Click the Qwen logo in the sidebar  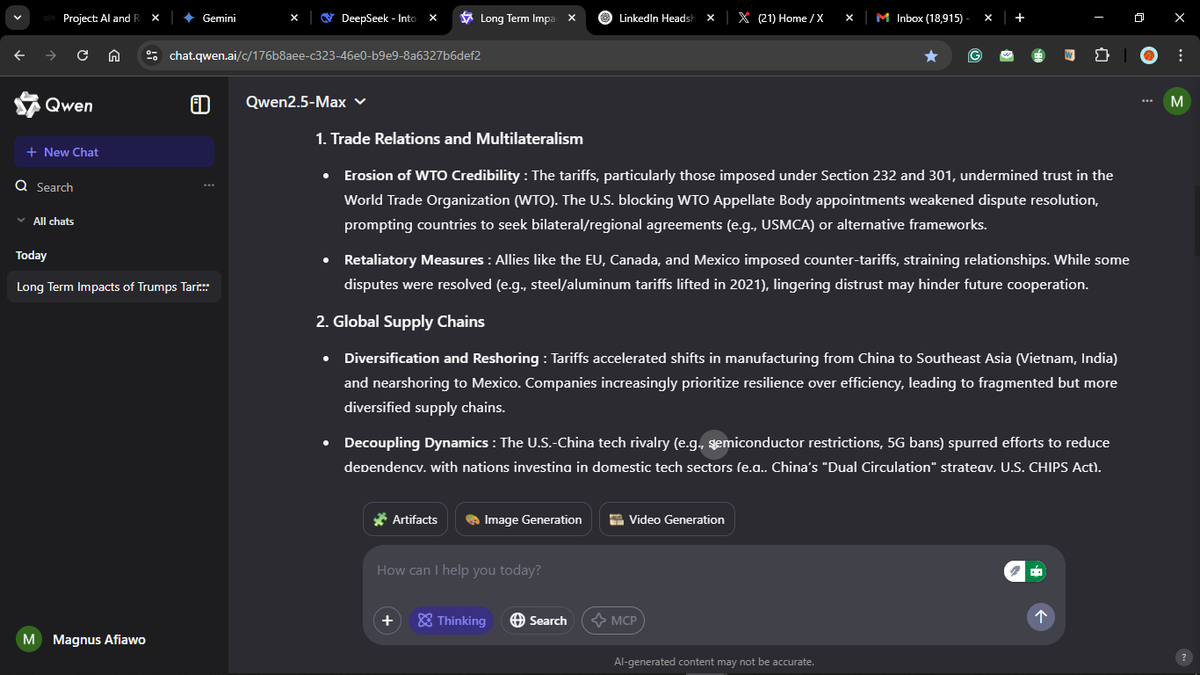click(54, 105)
